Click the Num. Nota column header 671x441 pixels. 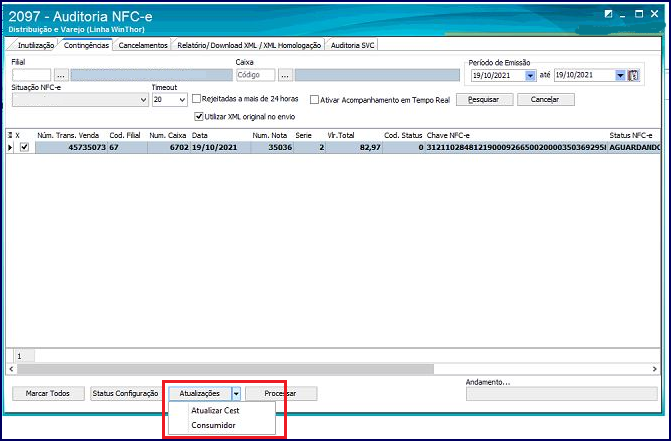270,135
